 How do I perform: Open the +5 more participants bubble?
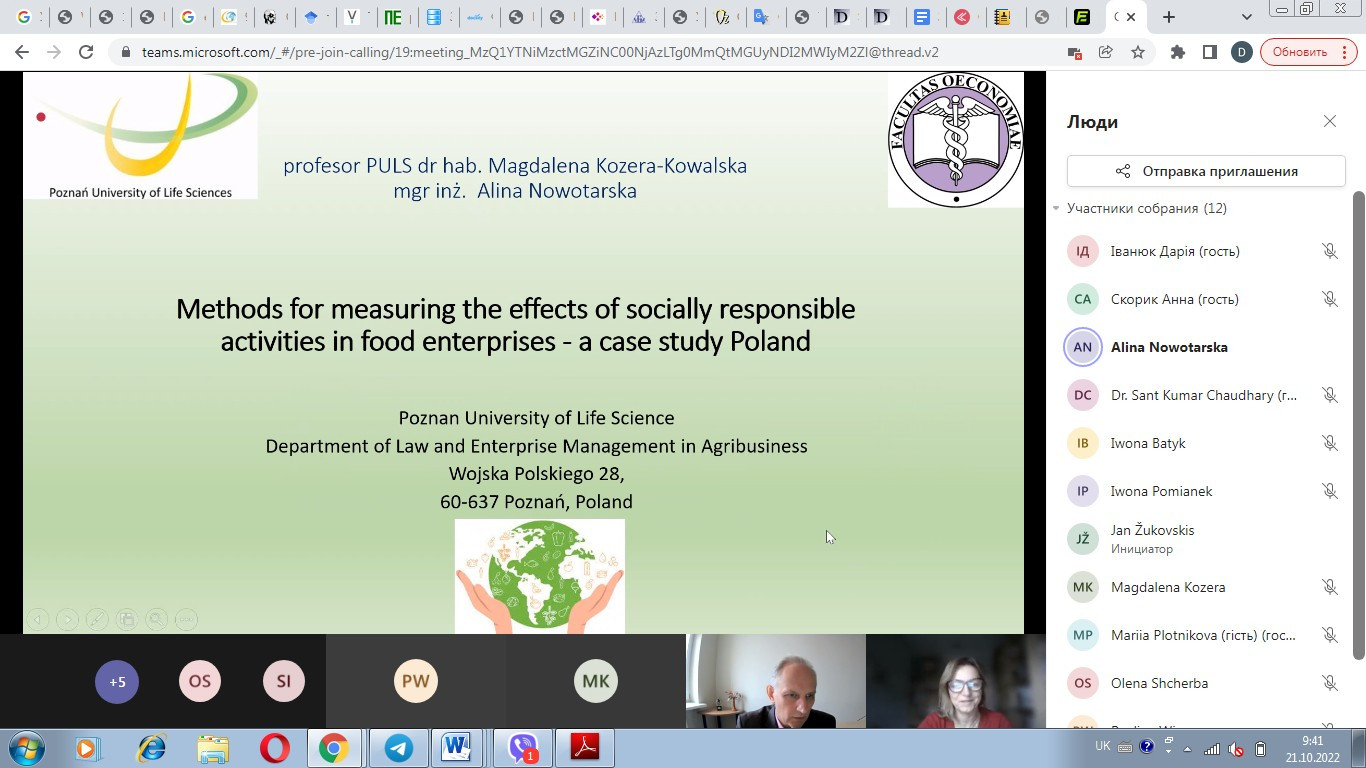tap(117, 682)
